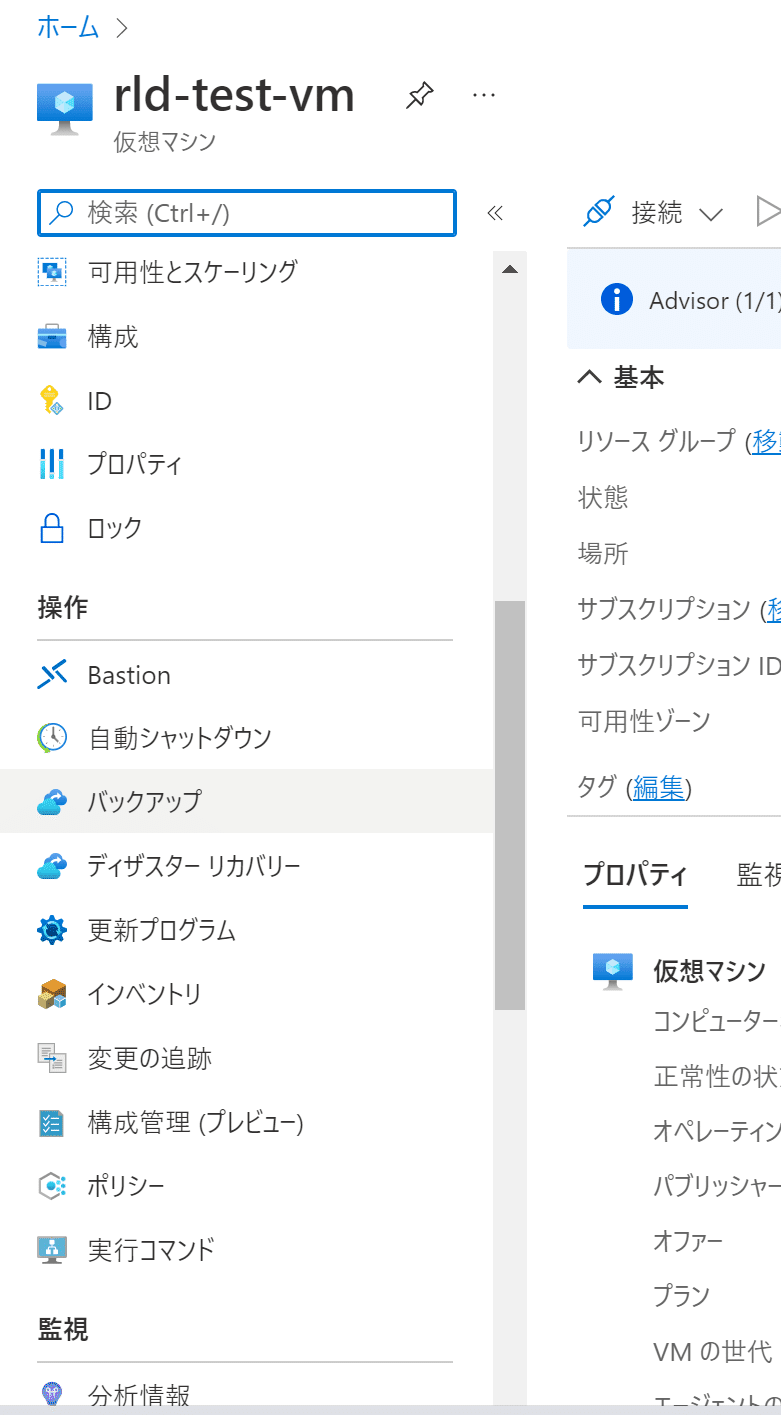Click the 編集 tags link
The image size is (781, 1415).
pos(659,787)
